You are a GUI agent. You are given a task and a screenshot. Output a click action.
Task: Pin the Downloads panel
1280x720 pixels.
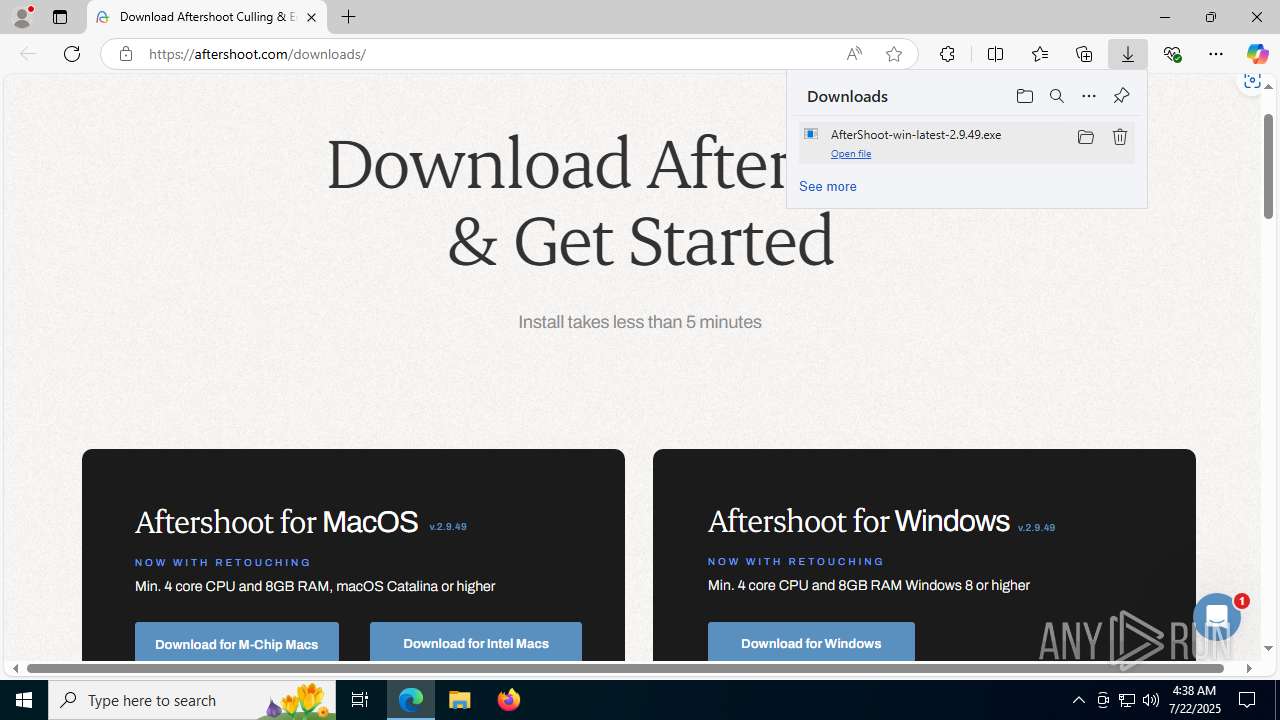1121,96
